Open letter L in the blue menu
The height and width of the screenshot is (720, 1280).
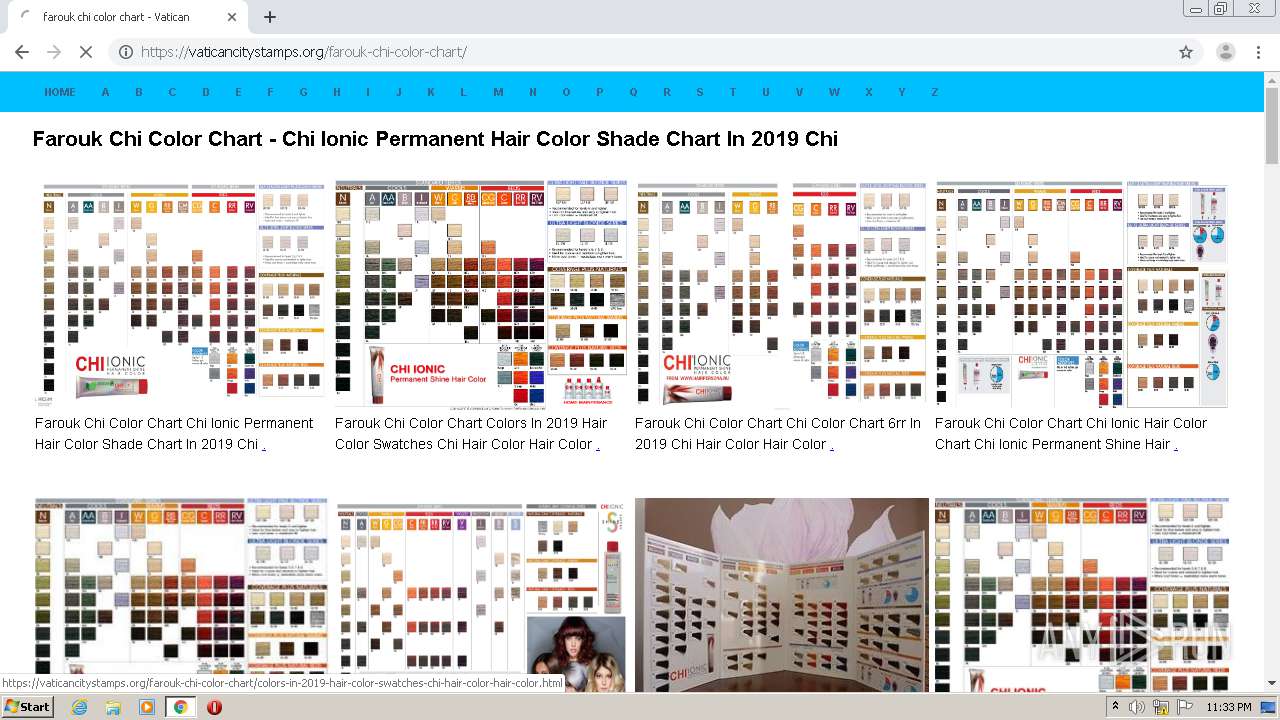(463, 92)
